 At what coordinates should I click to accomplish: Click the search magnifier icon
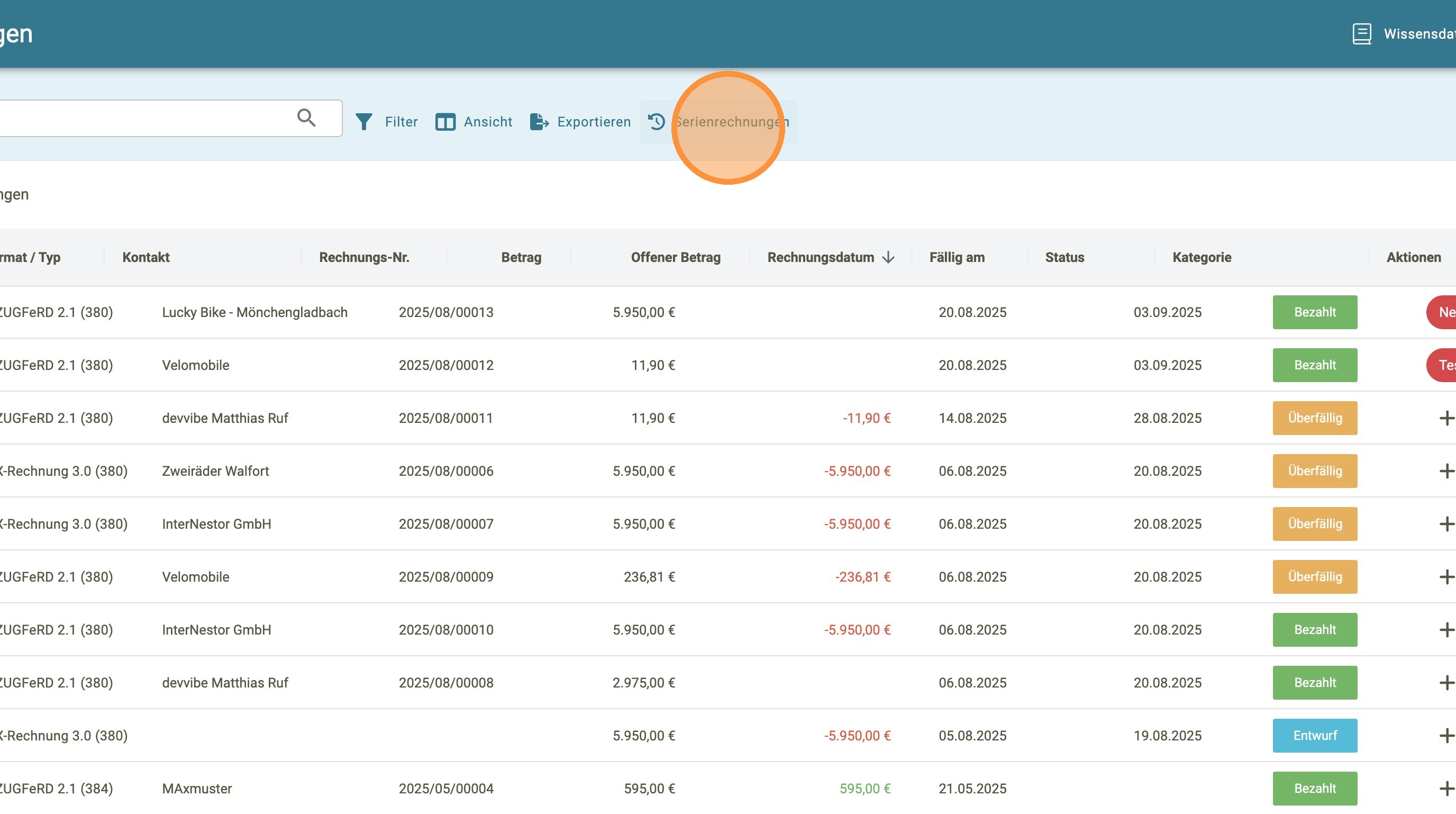point(306,117)
